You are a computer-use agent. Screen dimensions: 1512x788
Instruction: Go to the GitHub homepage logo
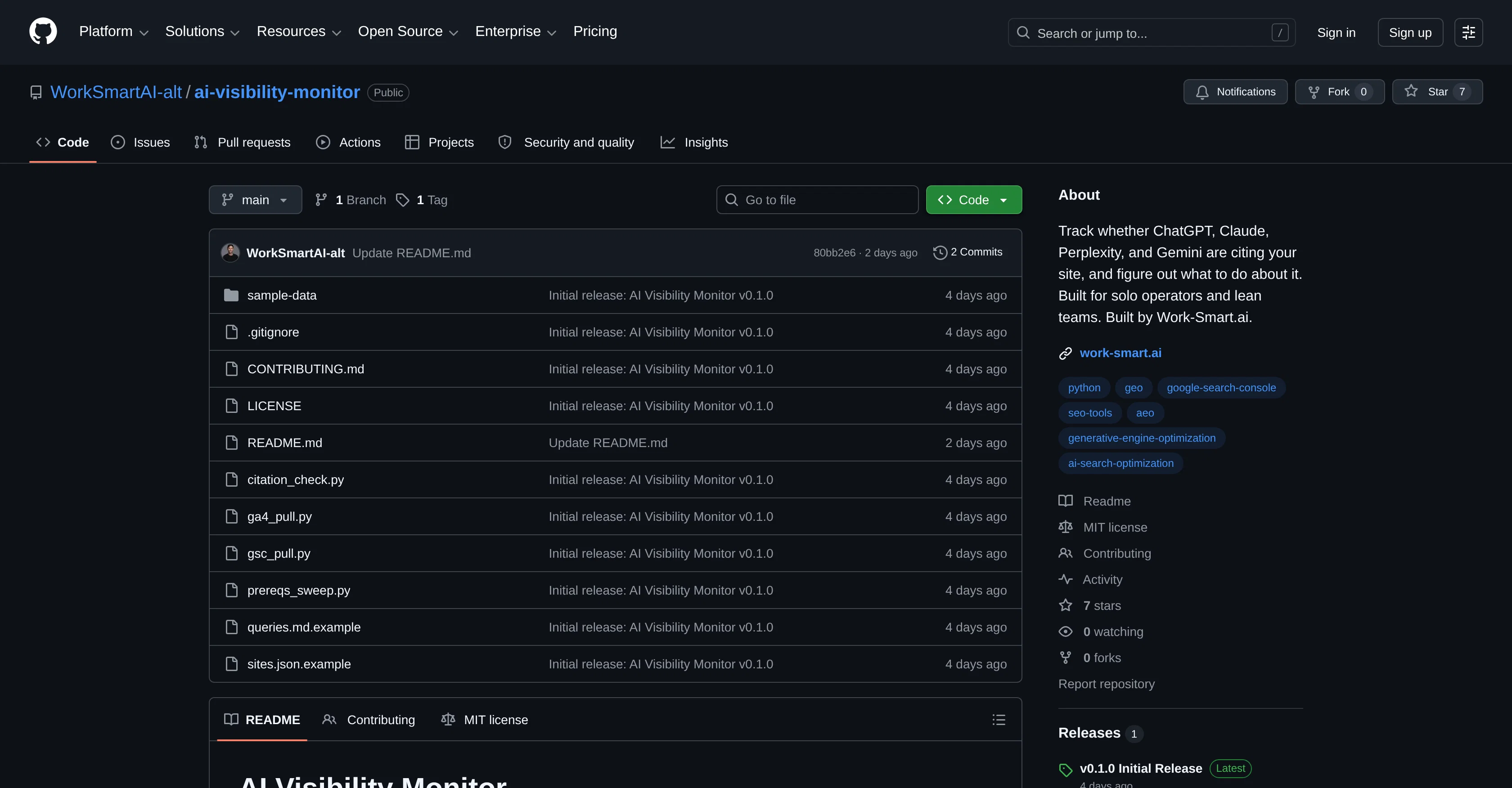tap(43, 31)
